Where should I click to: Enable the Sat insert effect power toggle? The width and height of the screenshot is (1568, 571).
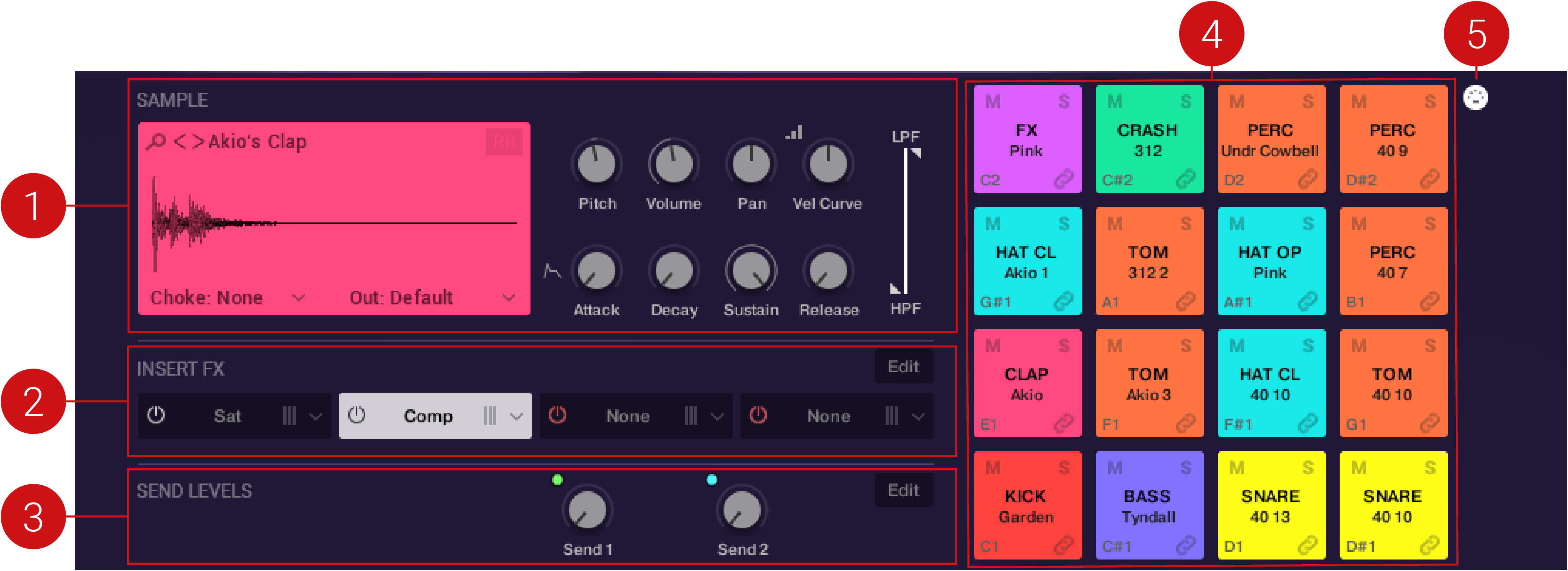156,416
